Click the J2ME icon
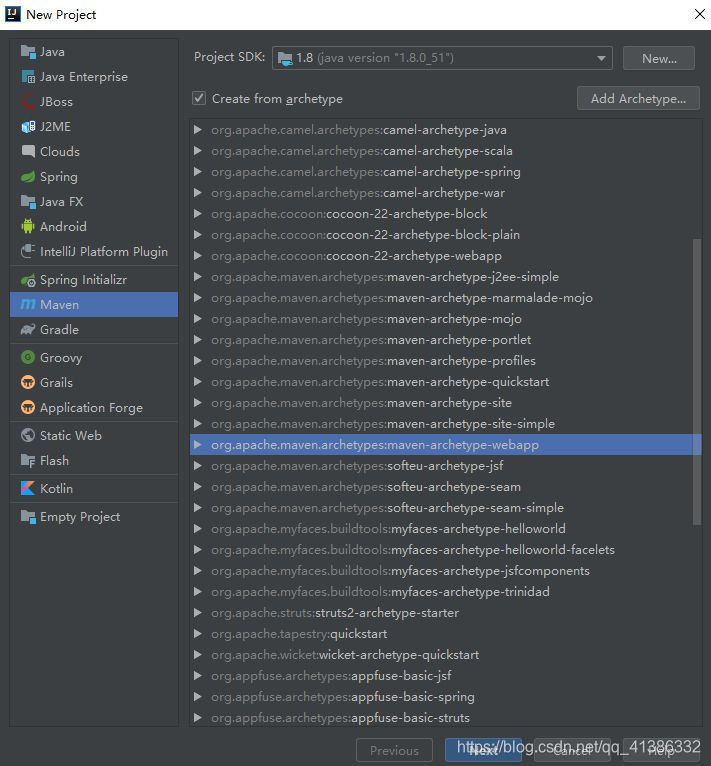The width and height of the screenshot is (711, 766). coord(28,127)
